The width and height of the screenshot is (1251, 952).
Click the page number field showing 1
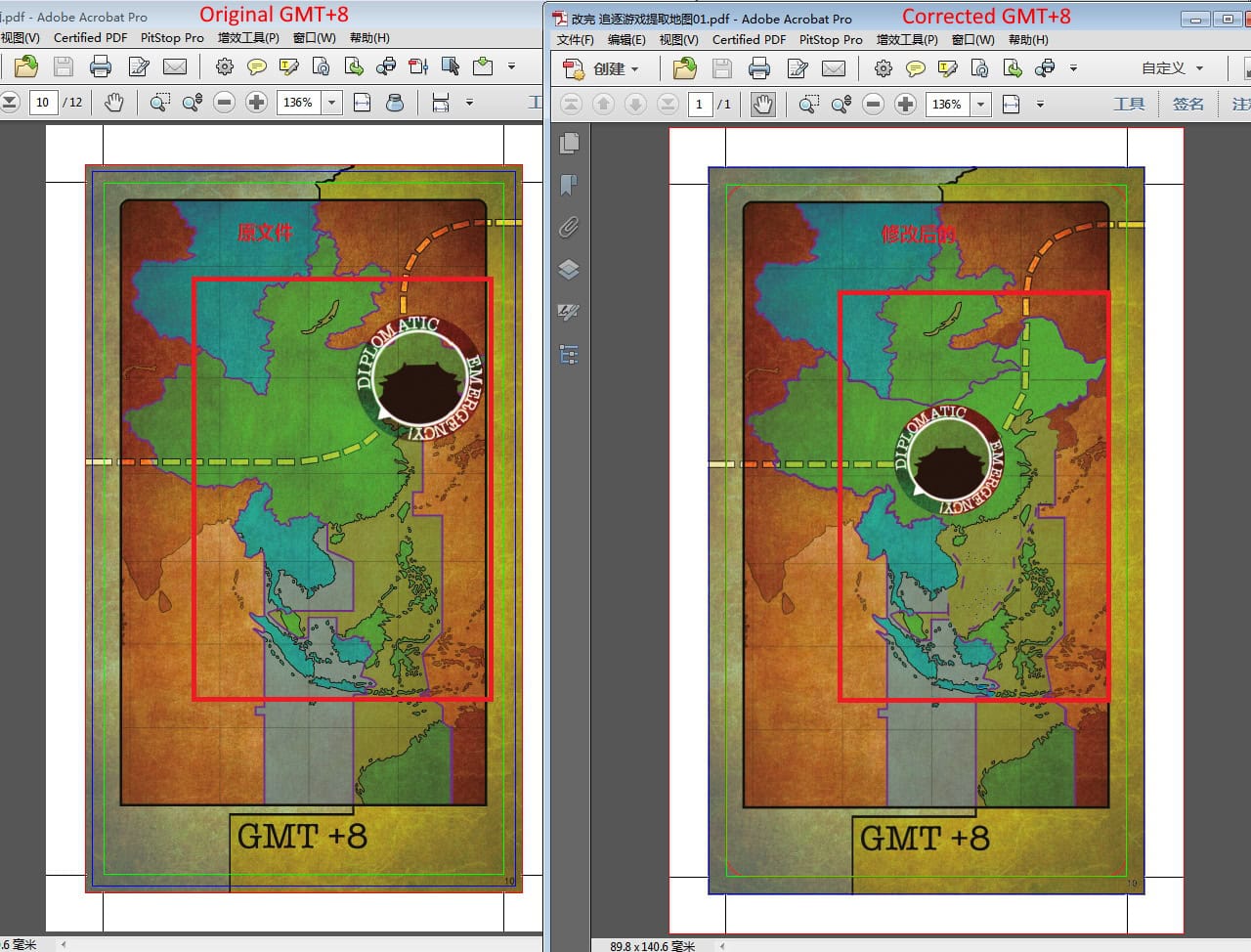tap(699, 104)
